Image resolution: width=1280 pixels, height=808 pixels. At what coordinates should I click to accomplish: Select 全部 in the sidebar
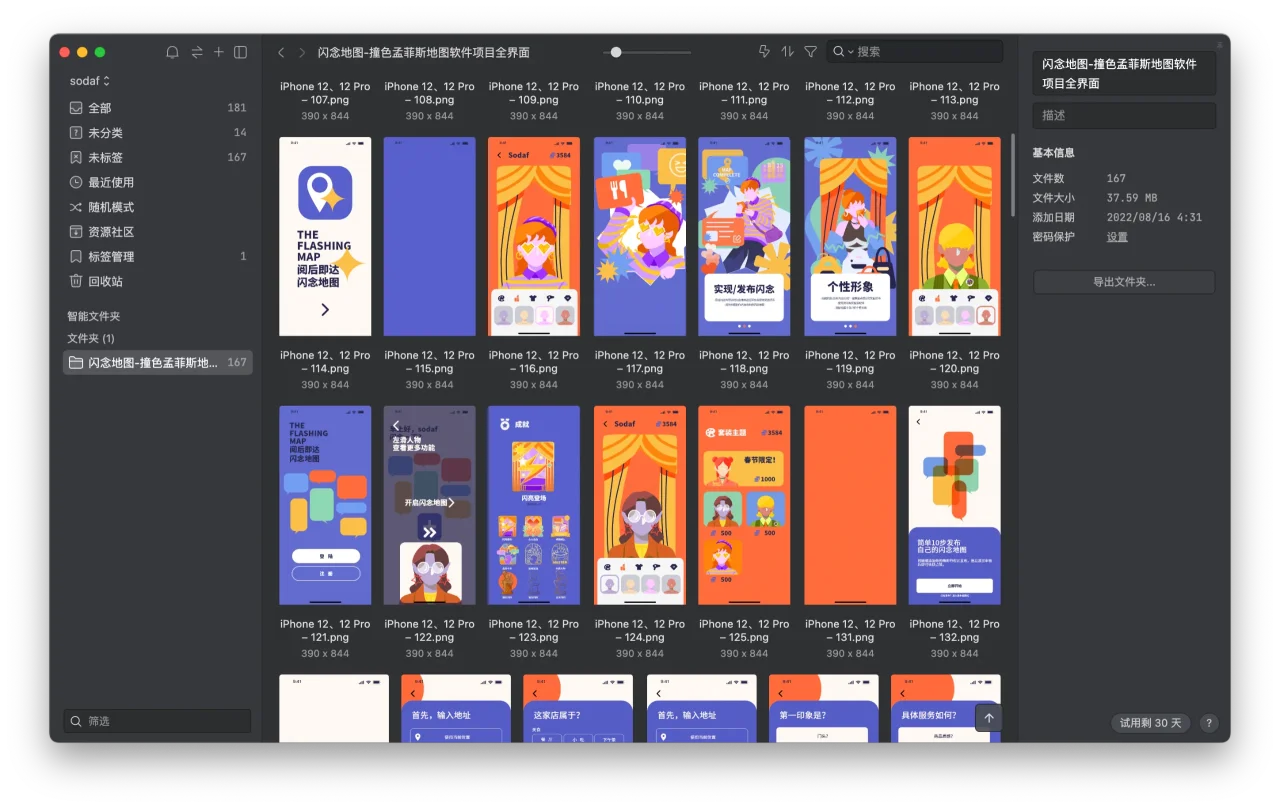(158, 108)
